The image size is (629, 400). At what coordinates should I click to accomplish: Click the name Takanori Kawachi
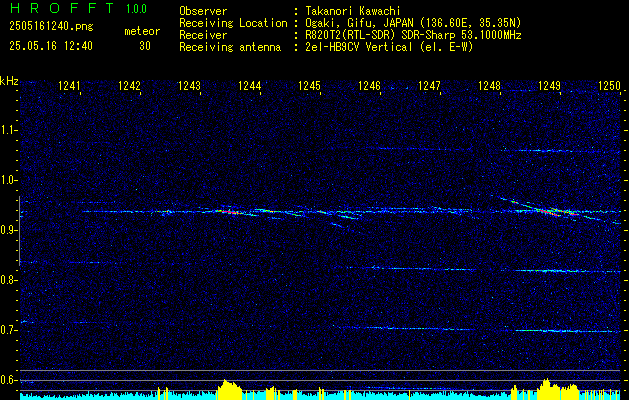352,11
